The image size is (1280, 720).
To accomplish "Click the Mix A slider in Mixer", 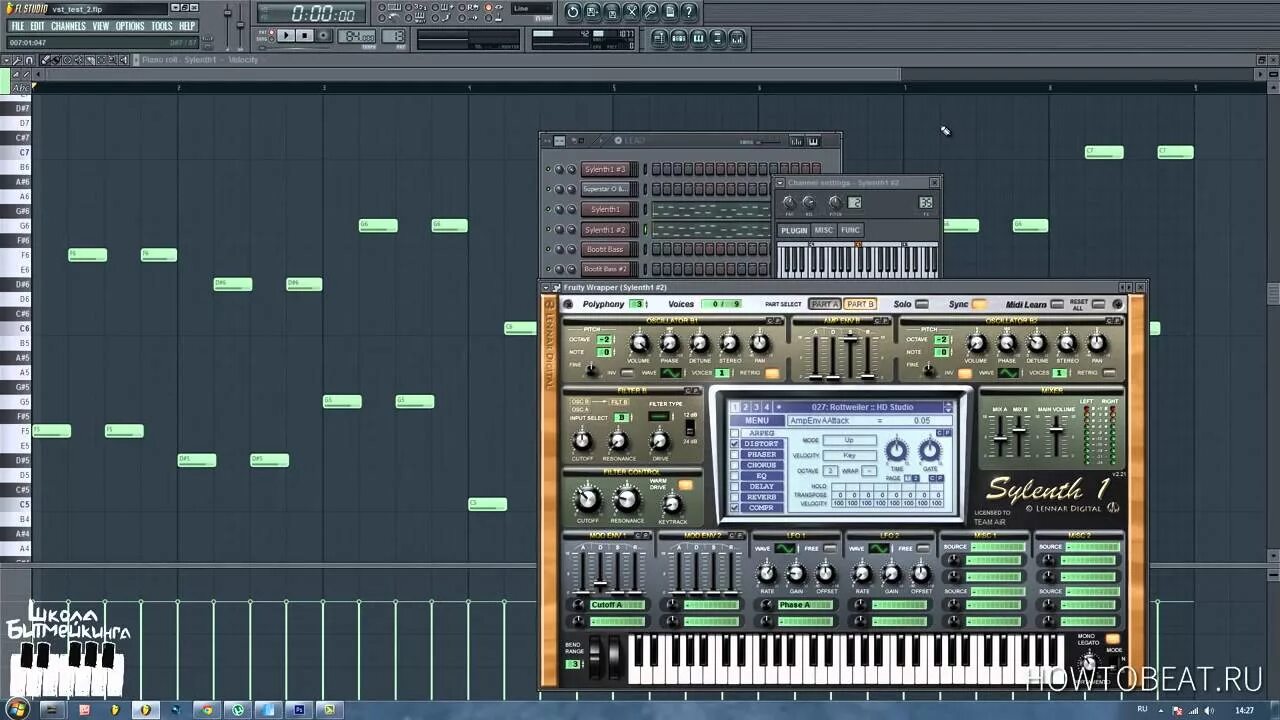I will point(1000,434).
